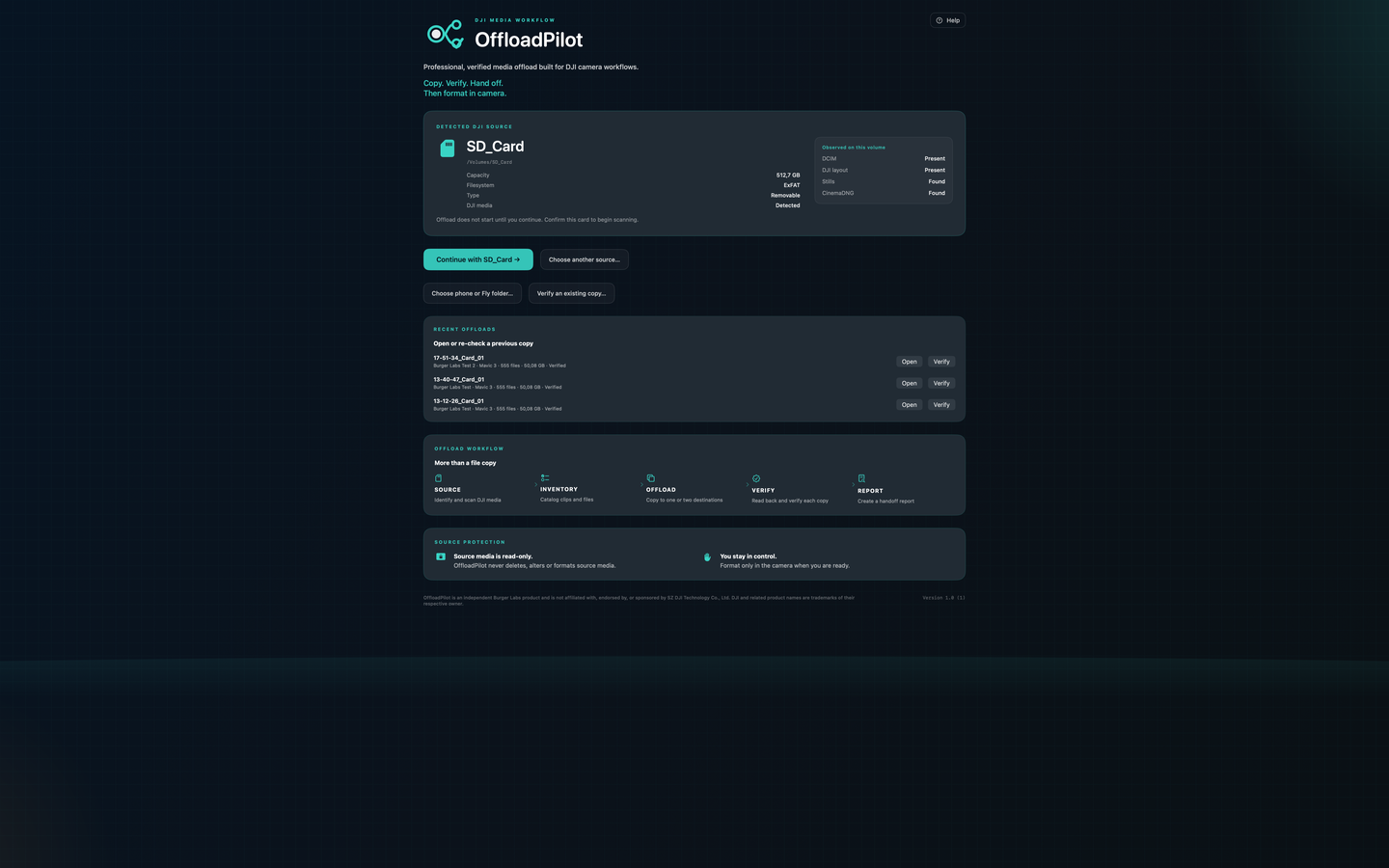Image resolution: width=1389 pixels, height=868 pixels.
Task: Open the 13-12-26_Card_01 offload
Action: pyautogui.click(x=910, y=405)
